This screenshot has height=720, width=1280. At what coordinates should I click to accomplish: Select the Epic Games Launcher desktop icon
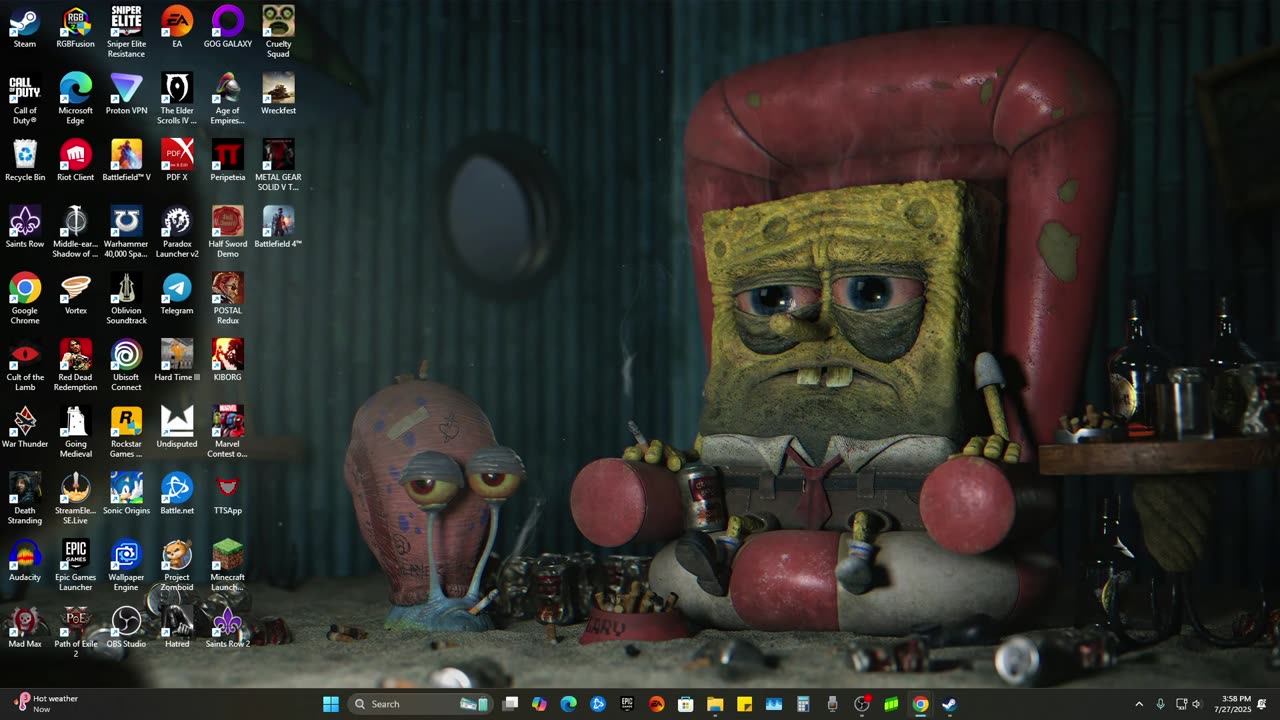click(x=76, y=565)
